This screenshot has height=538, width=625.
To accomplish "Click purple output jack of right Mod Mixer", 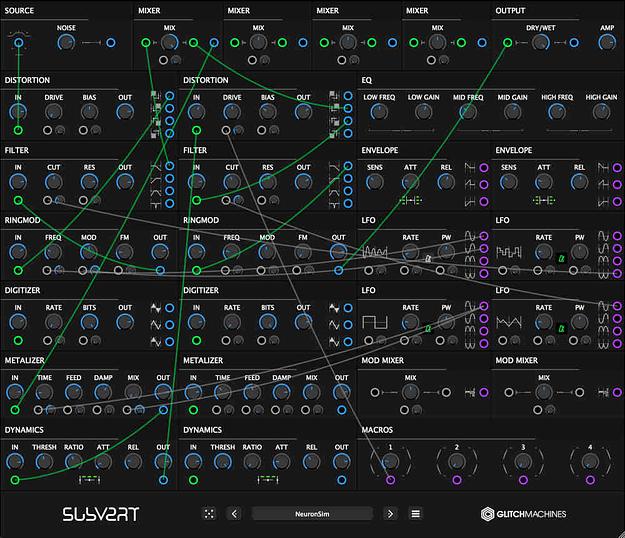I will pyautogui.click(x=617, y=393).
